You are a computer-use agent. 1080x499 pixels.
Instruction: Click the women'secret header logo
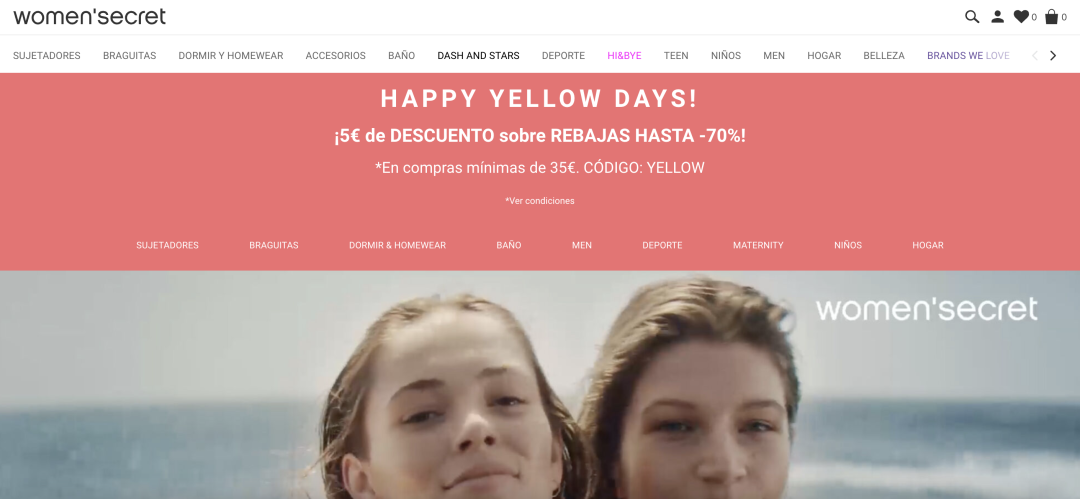click(90, 17)
